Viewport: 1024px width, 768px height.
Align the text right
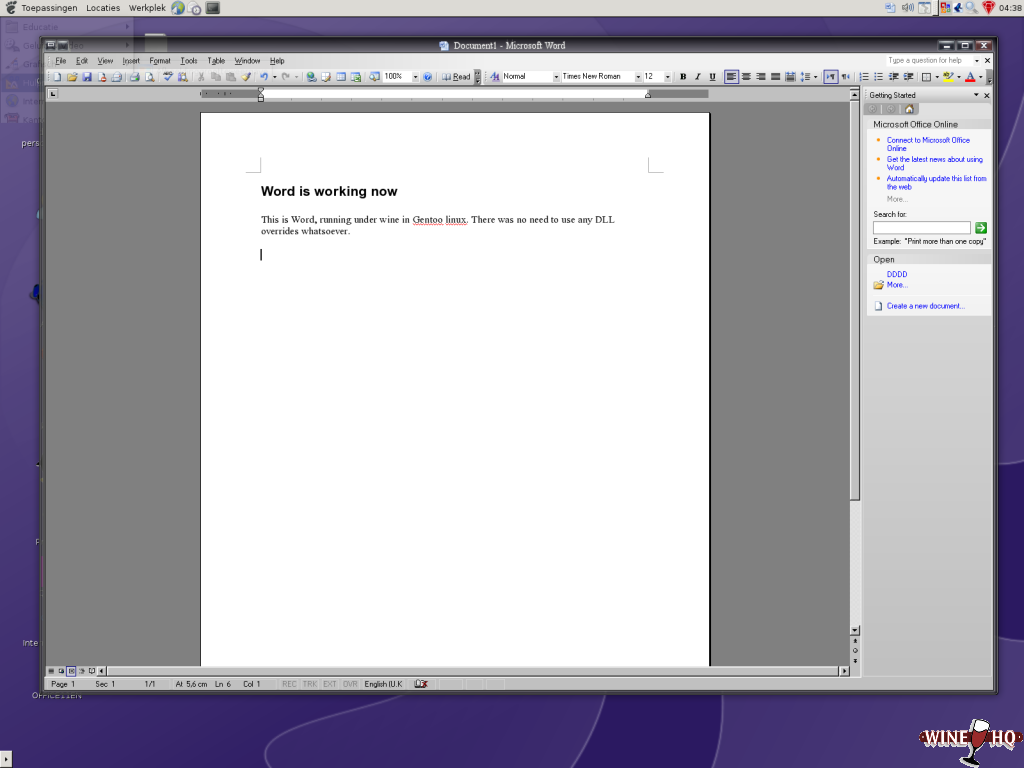coord(761,77)
